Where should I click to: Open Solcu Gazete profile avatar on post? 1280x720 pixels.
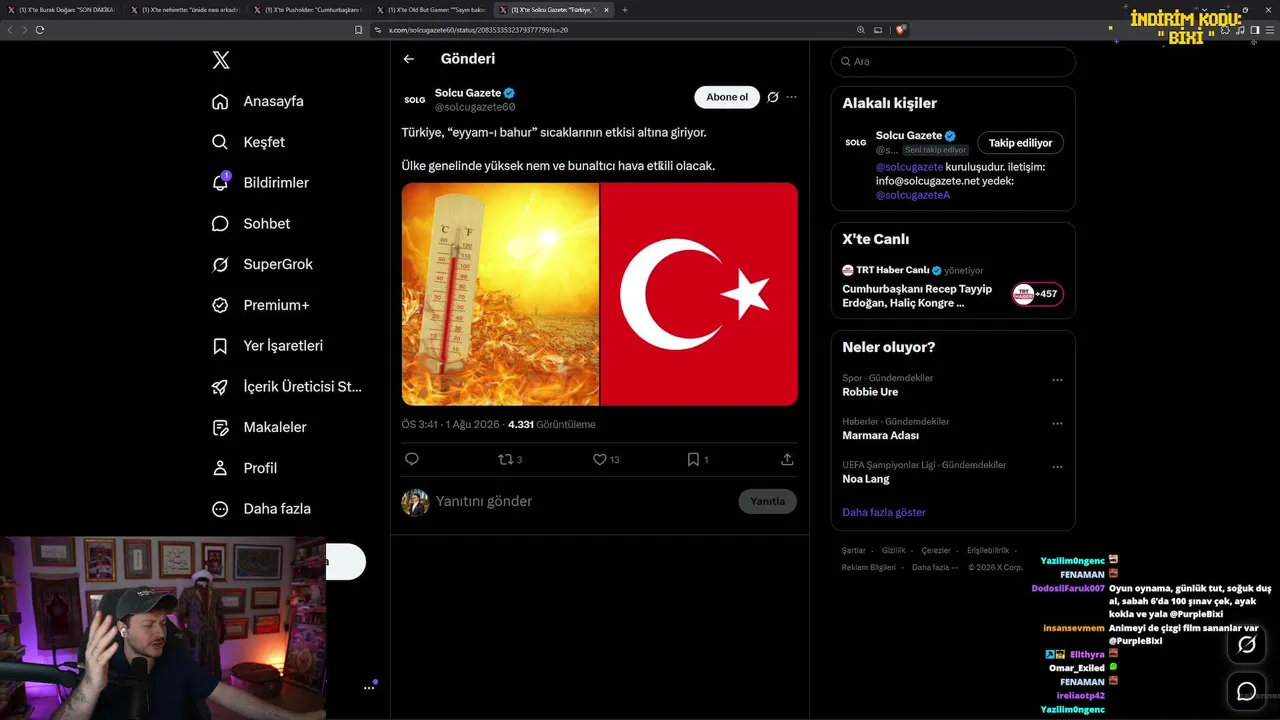tap(414, 100)
